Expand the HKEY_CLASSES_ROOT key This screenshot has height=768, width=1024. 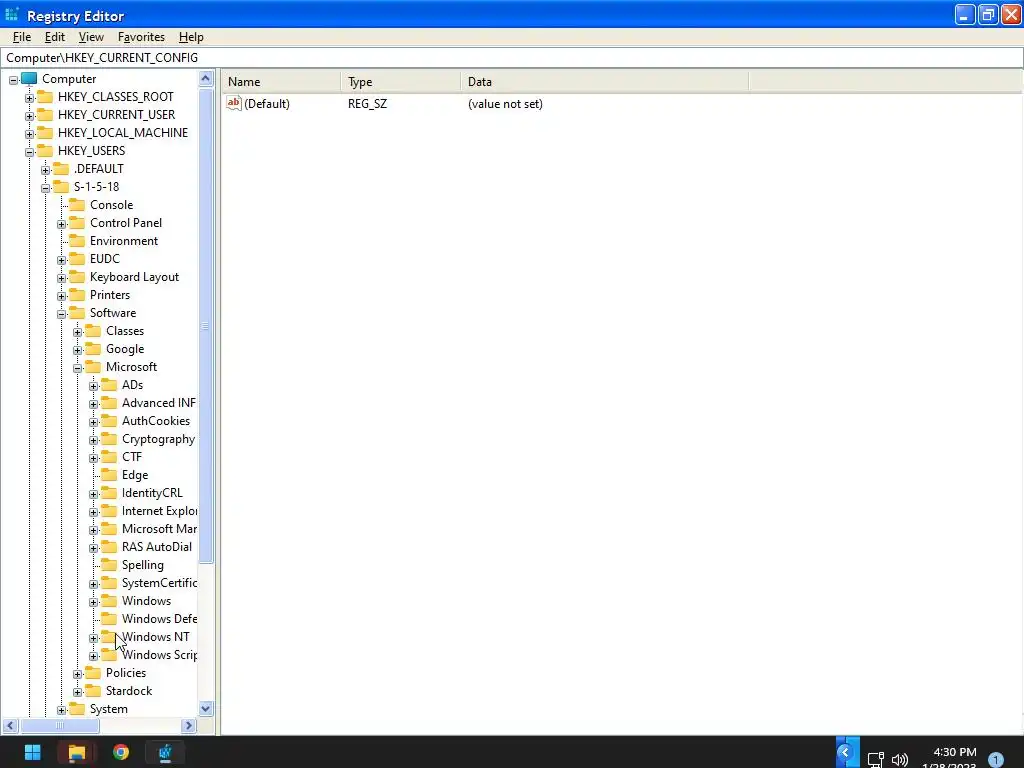(29, 98)
